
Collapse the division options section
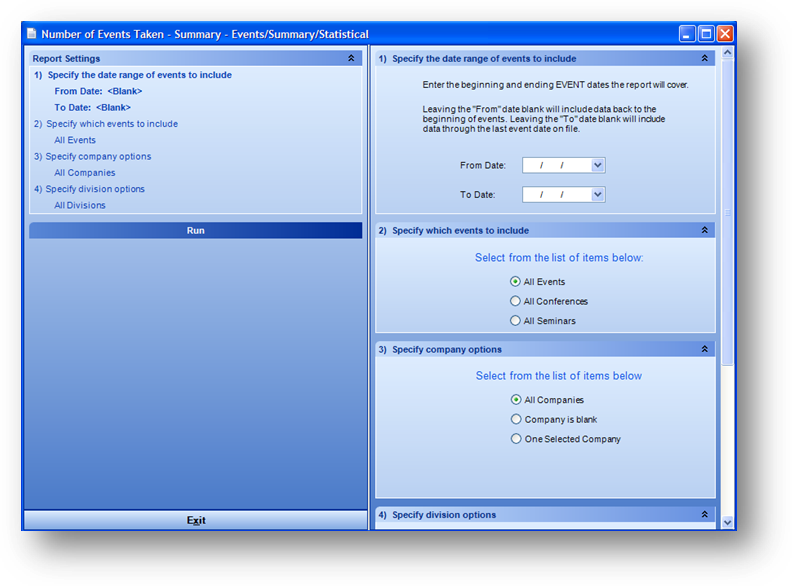(705, 515)
